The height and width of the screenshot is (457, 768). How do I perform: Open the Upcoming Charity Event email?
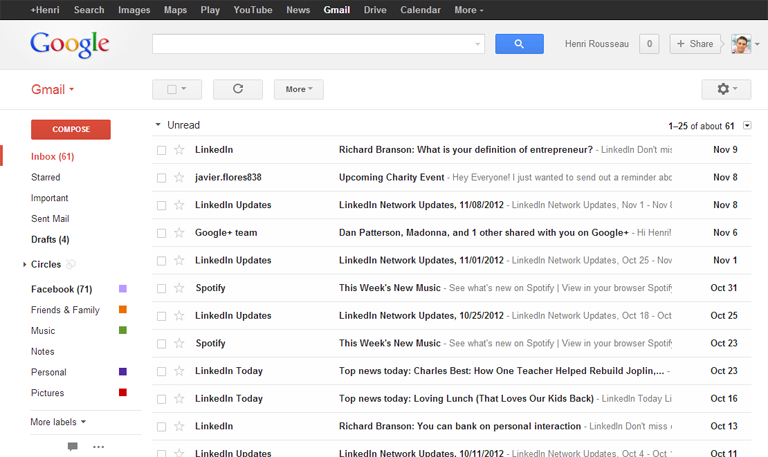pyautogui.click(x=451, y=177)
